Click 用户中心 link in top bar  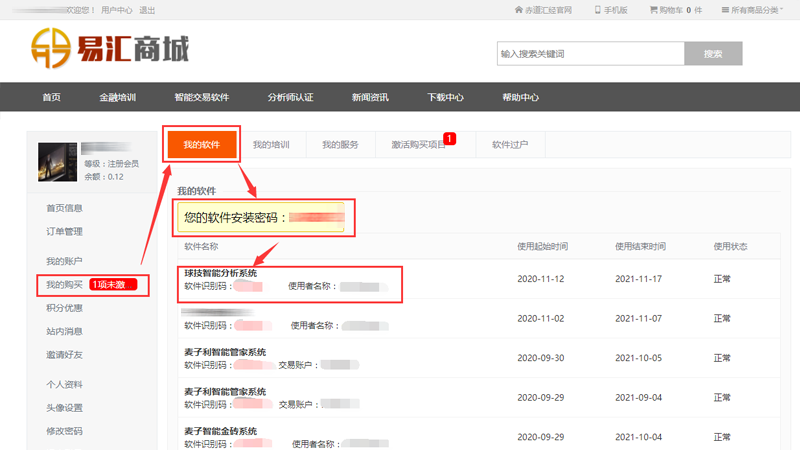(116, 10)
